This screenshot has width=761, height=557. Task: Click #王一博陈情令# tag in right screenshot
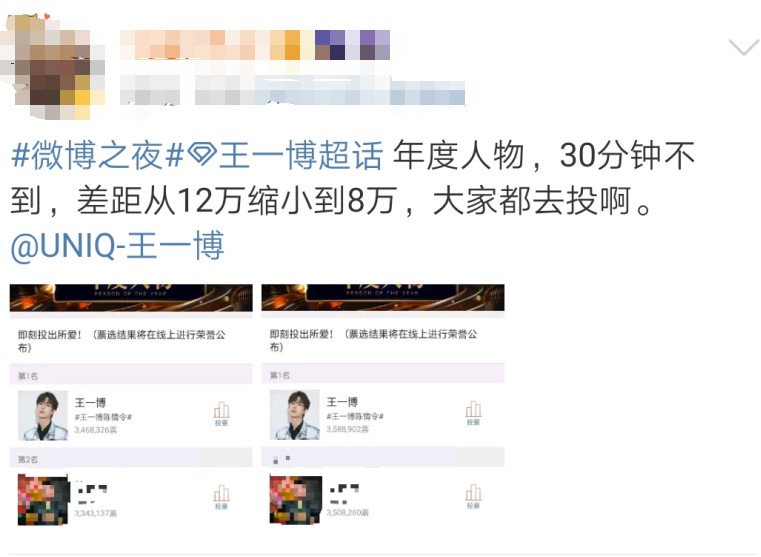click(355, 416)
